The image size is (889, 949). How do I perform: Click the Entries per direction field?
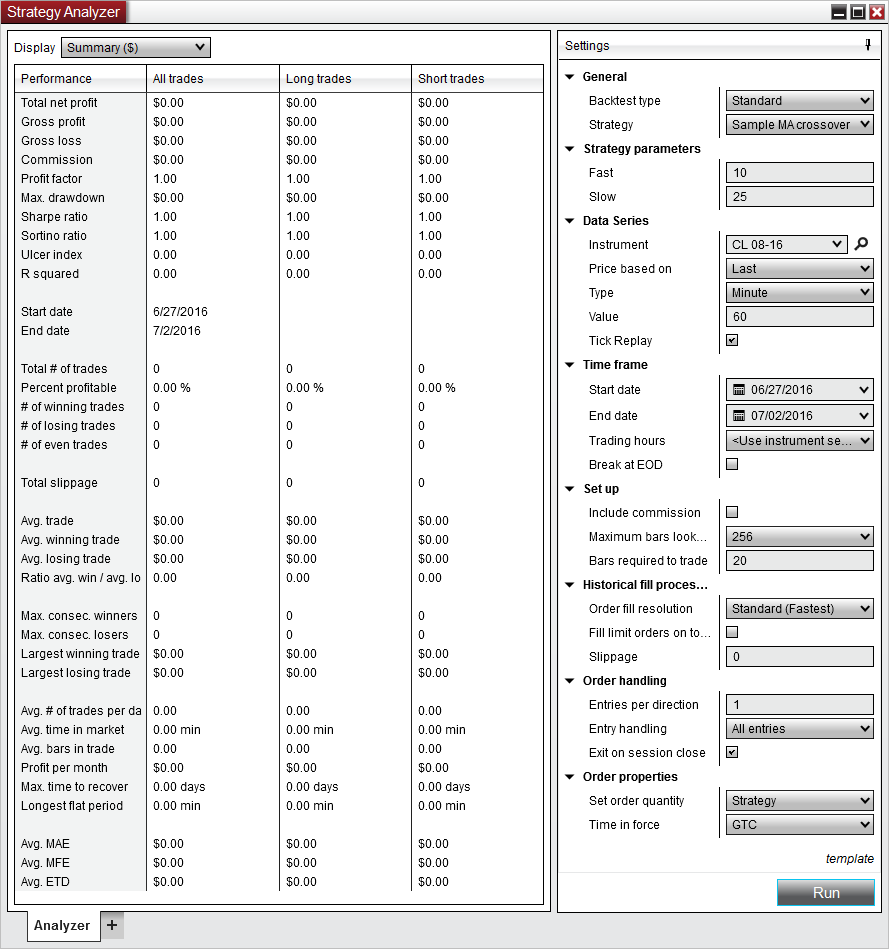click(x=799, y=704)
